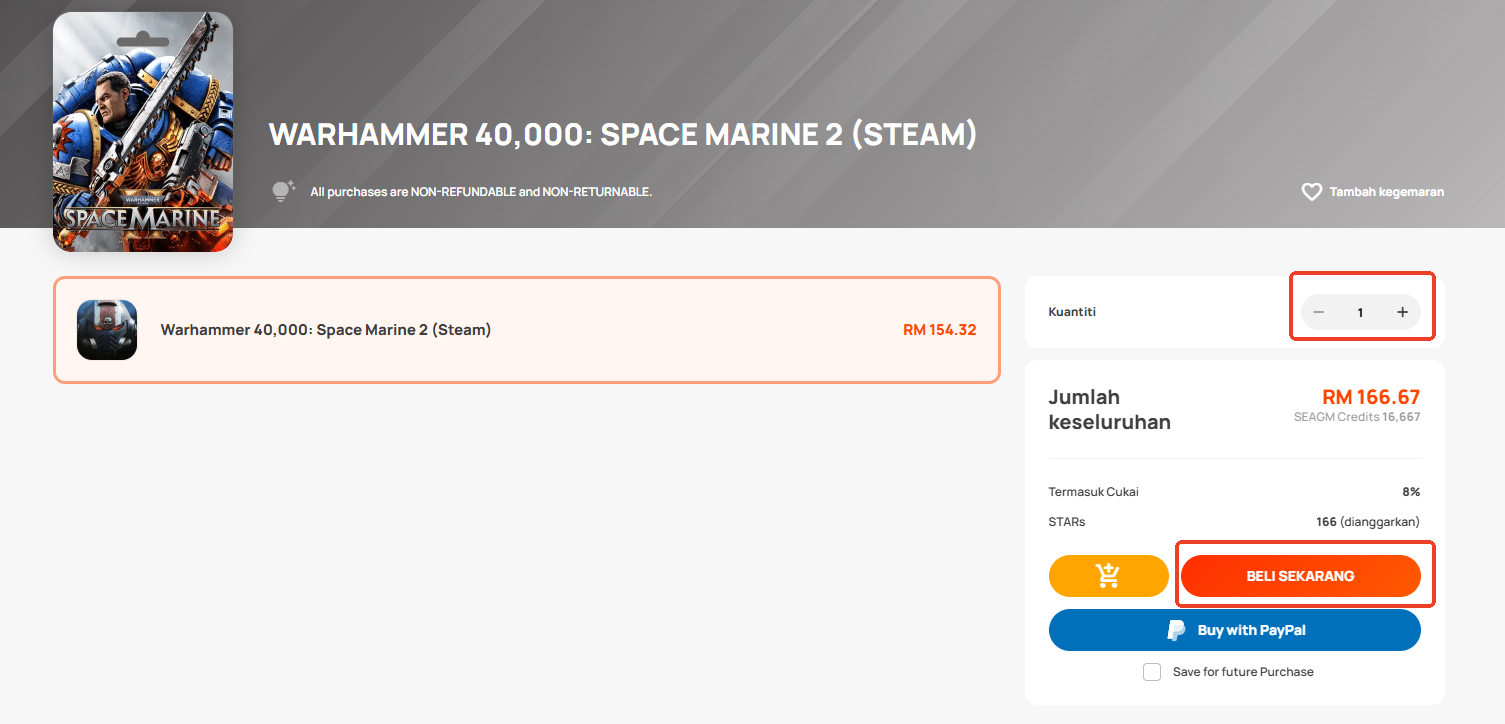Click the RM 154.32 price on product row
Image resolution: width=1505 pixels, height=724 pixels.
939,330
